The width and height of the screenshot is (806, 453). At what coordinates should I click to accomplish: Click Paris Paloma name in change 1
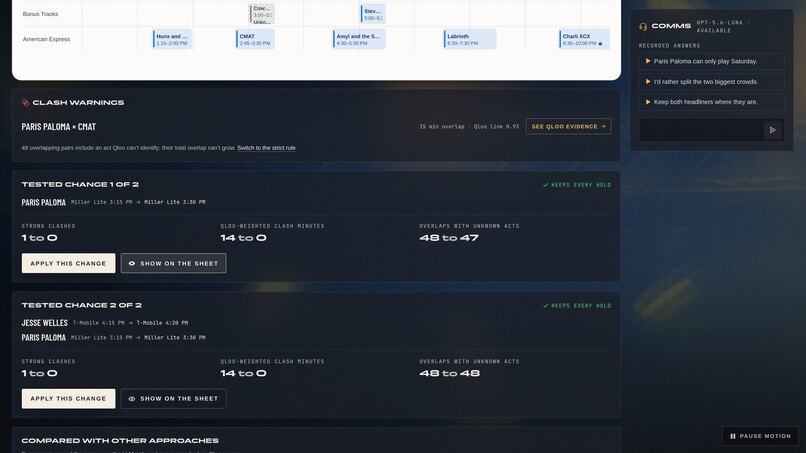point(44,202)
